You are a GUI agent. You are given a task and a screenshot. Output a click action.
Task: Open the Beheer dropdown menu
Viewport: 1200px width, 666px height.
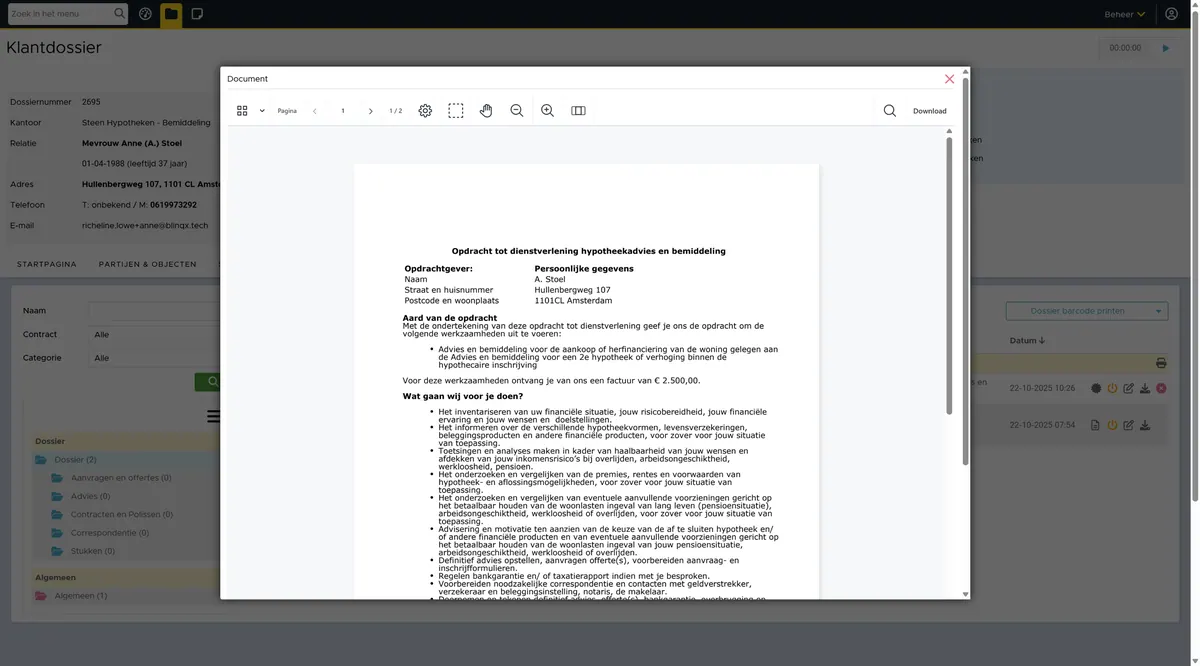[x=1125, y=14]
